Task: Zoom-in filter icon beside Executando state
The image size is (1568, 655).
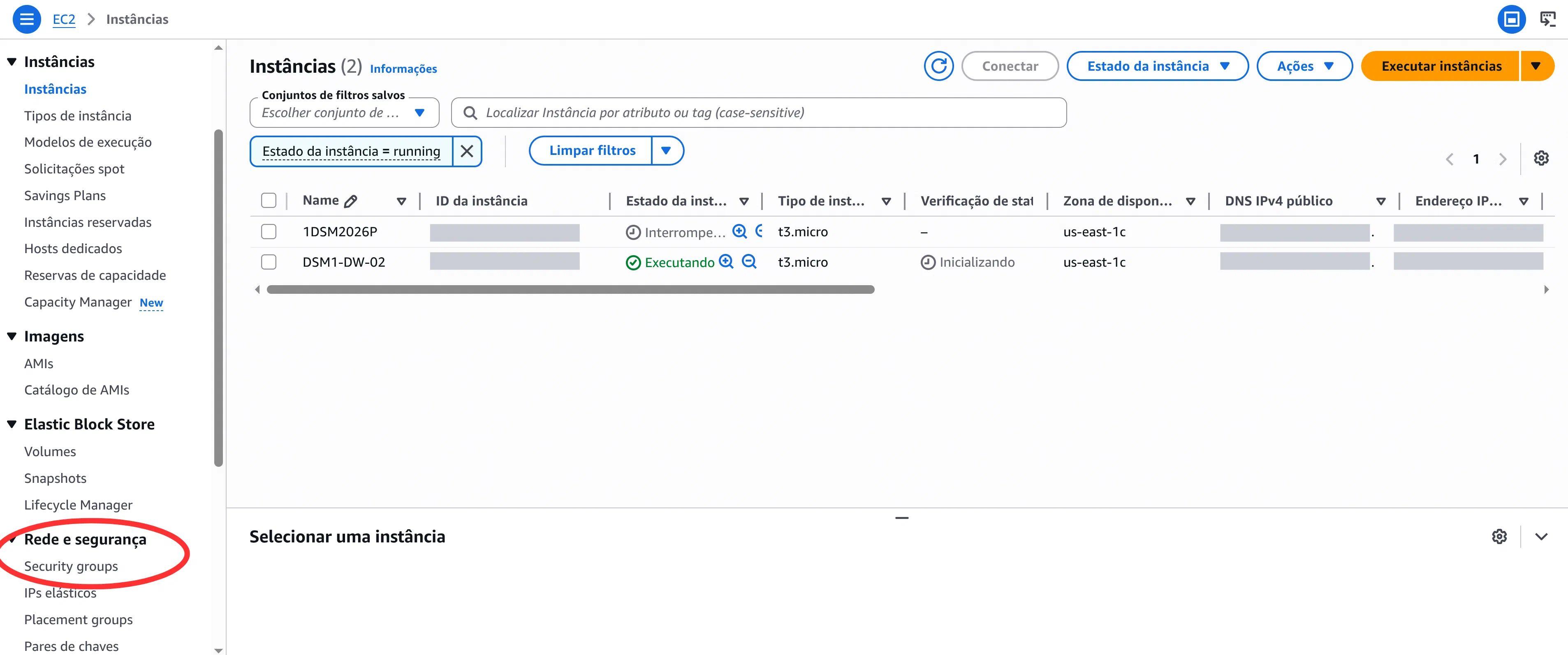Action: pyautogui.click(x=726, y=261)
